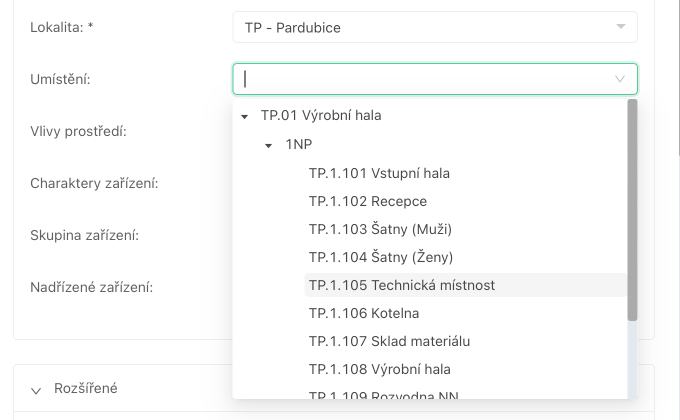Click the TP - Pardubice selection field
Viewport: 680px width, 420px height.
(420, 27)
